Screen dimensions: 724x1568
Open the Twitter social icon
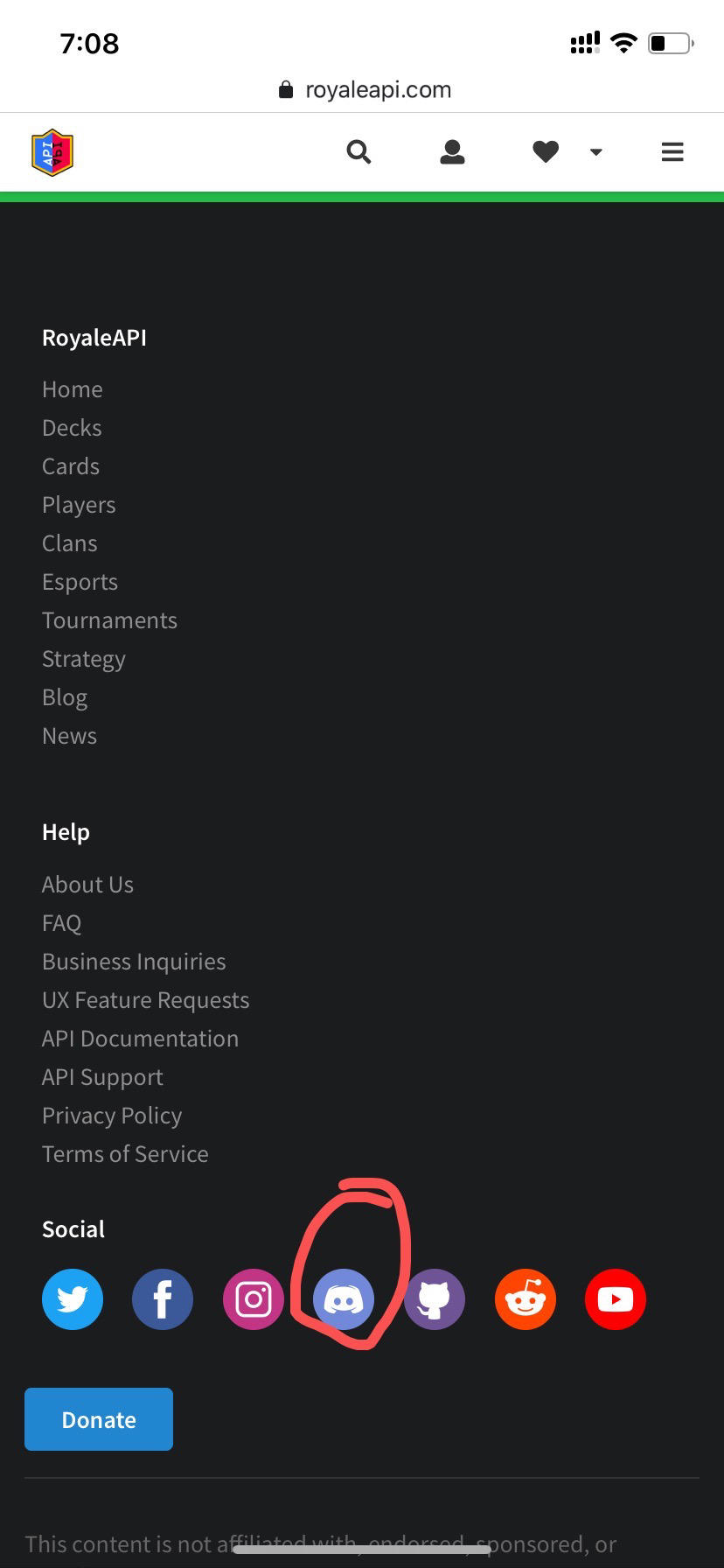73,1299
